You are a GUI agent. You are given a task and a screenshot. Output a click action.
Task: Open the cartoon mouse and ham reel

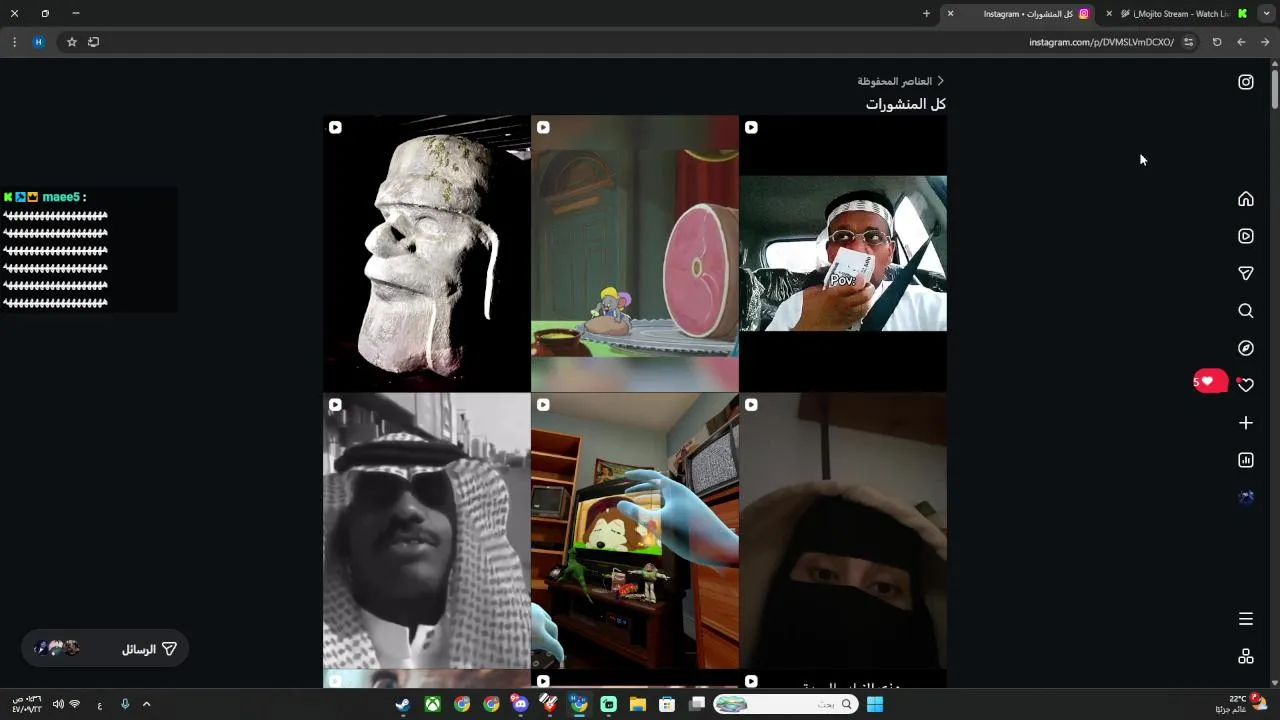click(635, 253)
